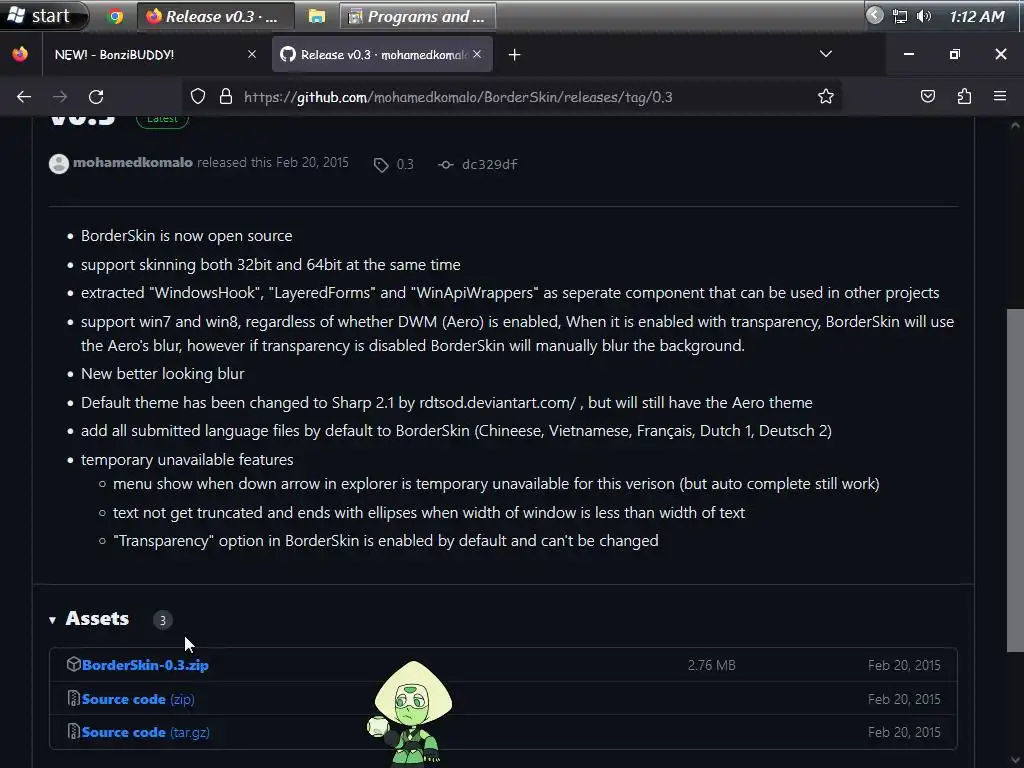
Task: Open mohamedkomalo profile link
Action: click(133, 163)
